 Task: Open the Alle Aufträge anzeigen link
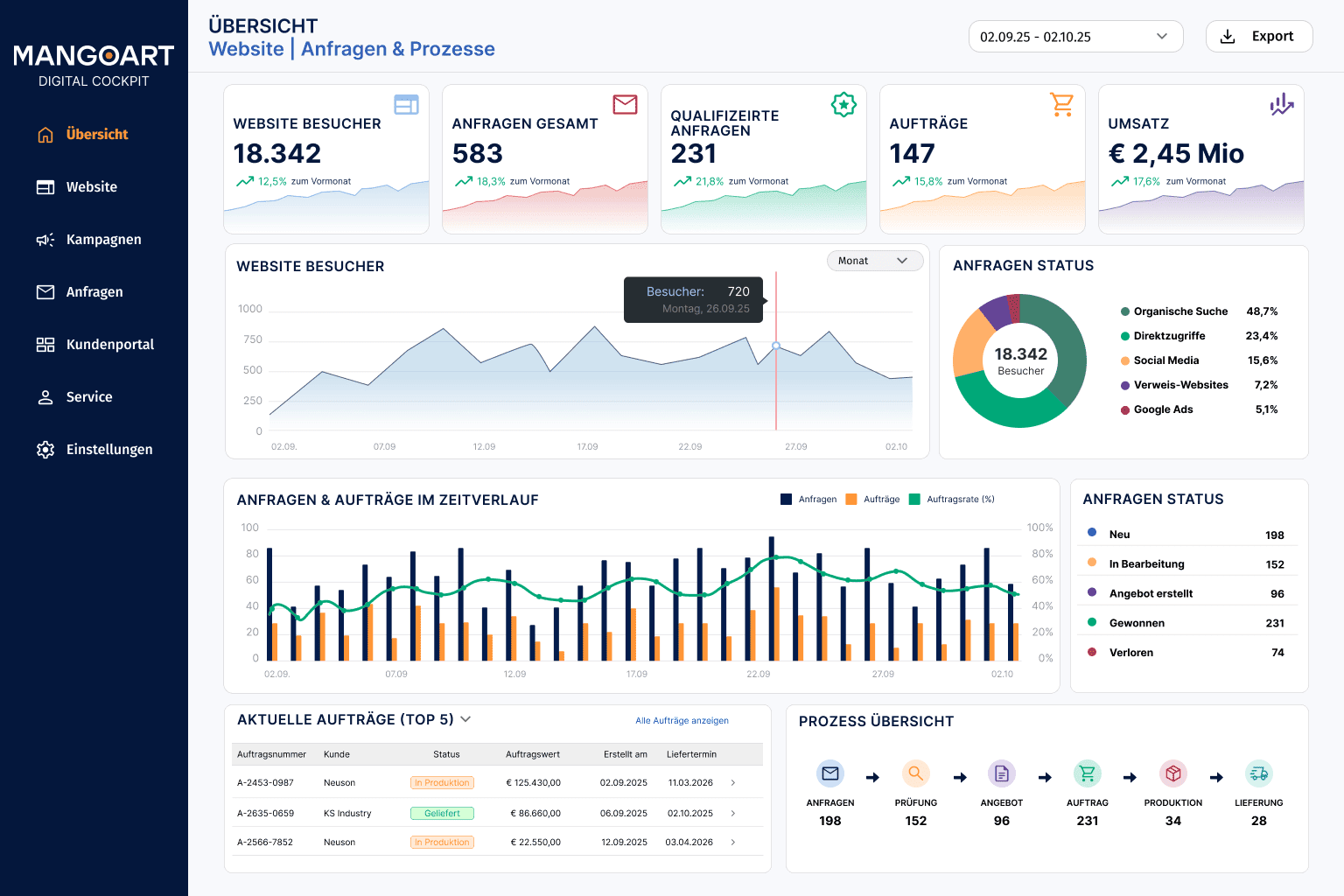[682, 721]
